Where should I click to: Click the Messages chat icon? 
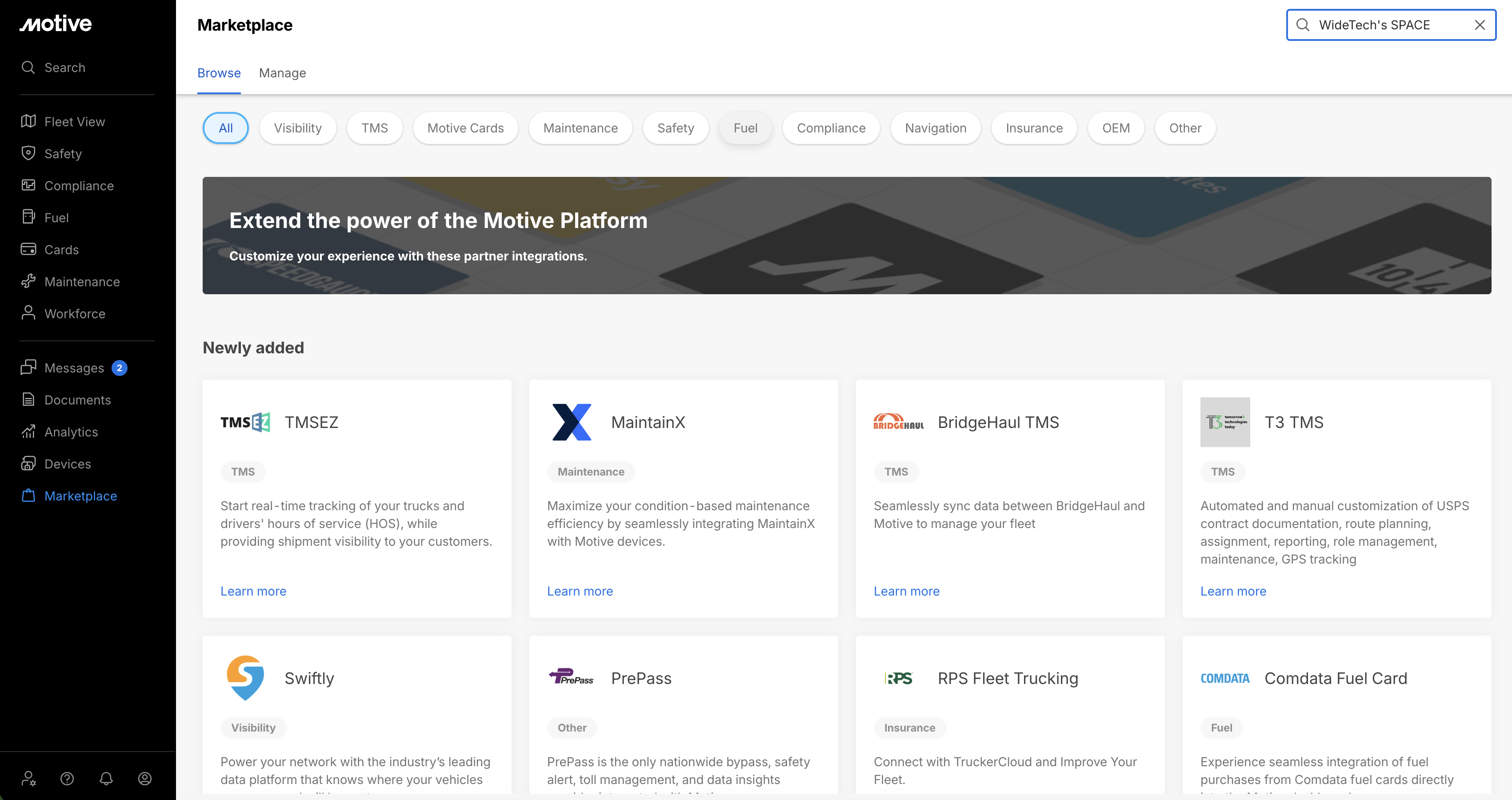point(28,368)
